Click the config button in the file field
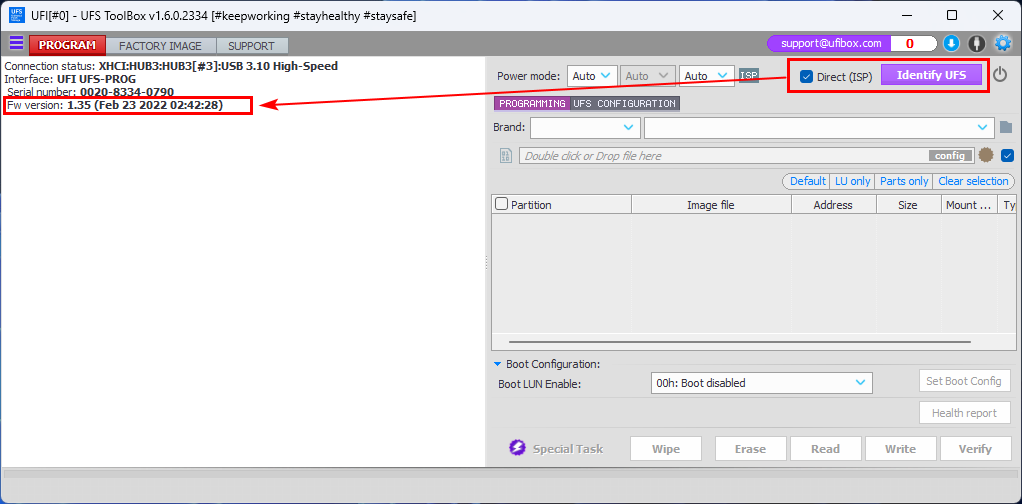The height and width of the screenshot is (504, 1022). [x=950, y=156]
